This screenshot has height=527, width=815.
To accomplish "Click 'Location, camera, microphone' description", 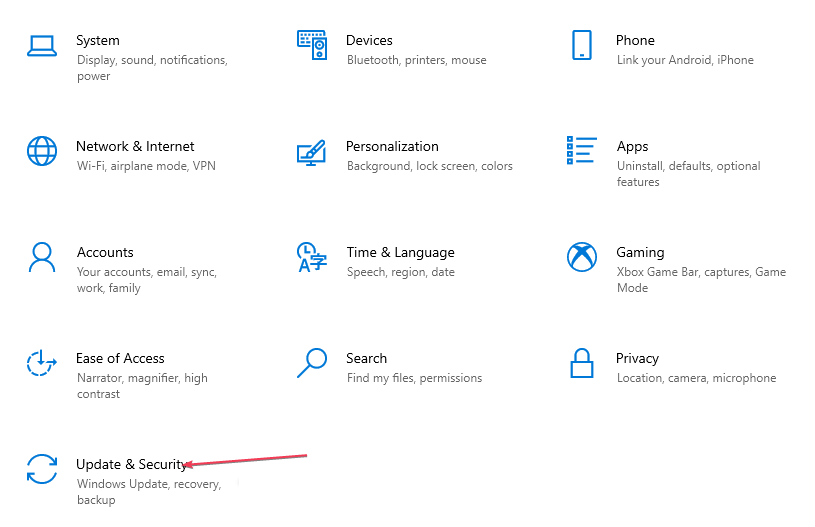I will tap(696, 378).
